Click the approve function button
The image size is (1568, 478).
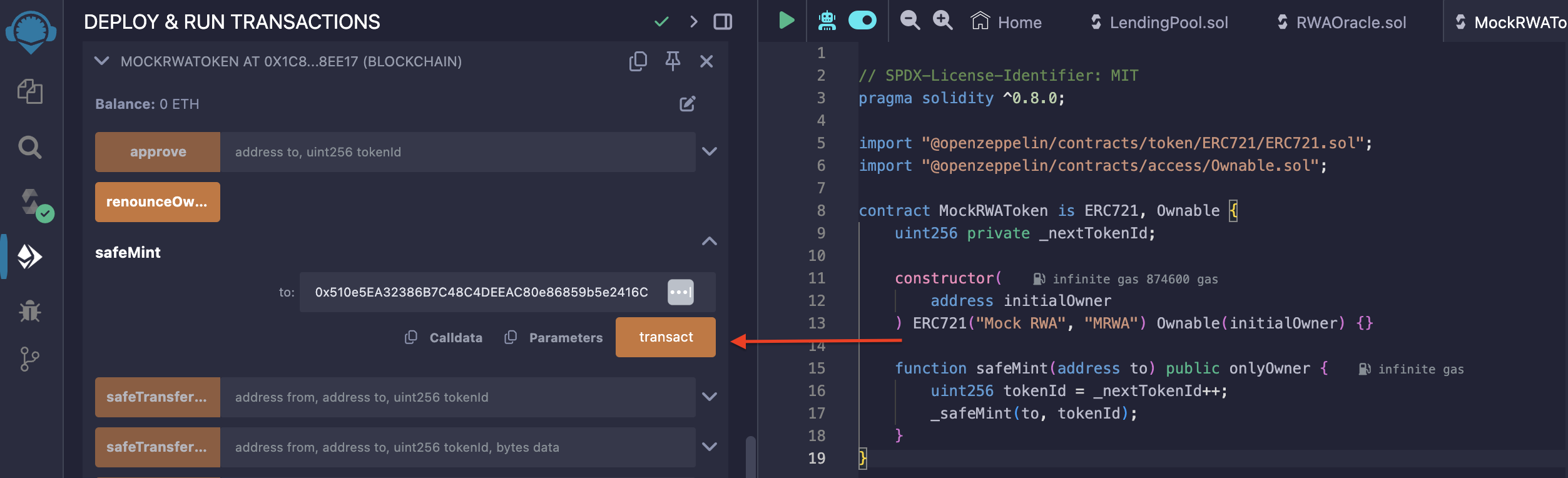coord(158,152)
